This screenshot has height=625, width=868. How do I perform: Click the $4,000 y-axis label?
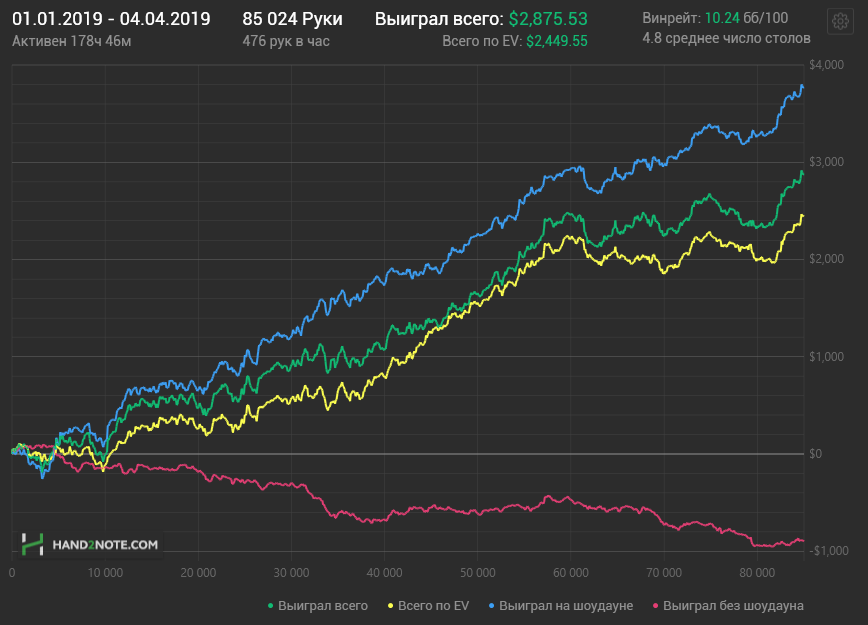click(826, 65)
